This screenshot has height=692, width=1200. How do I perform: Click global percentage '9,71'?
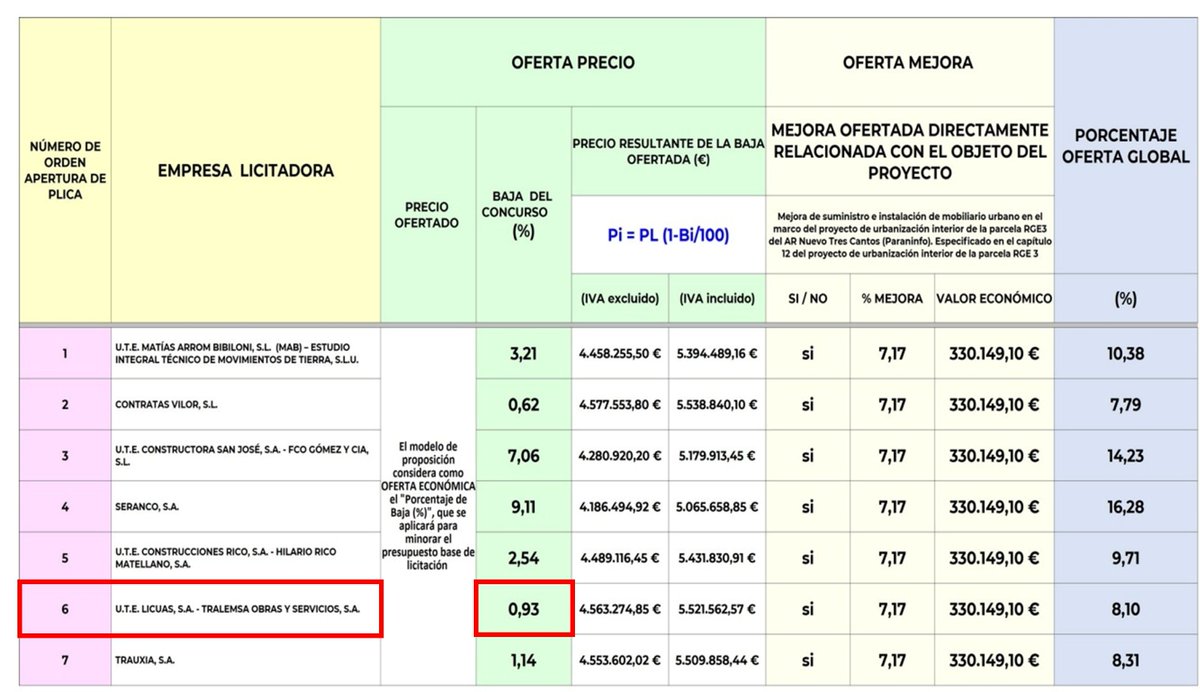[1125, 558]
